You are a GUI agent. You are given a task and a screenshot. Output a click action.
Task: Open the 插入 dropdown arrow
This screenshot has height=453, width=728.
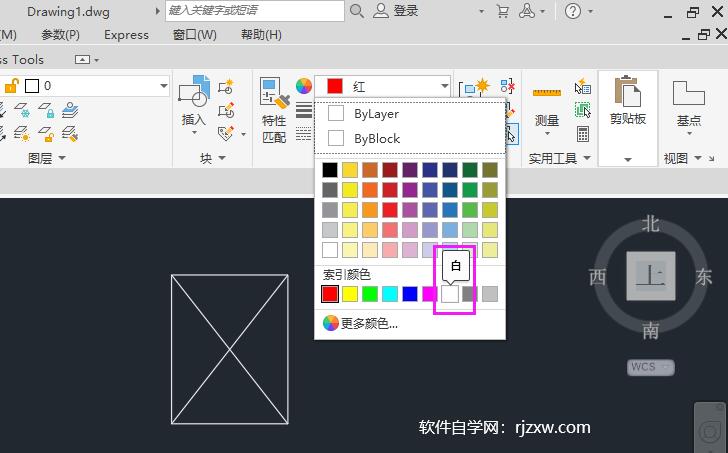point(194,133)
